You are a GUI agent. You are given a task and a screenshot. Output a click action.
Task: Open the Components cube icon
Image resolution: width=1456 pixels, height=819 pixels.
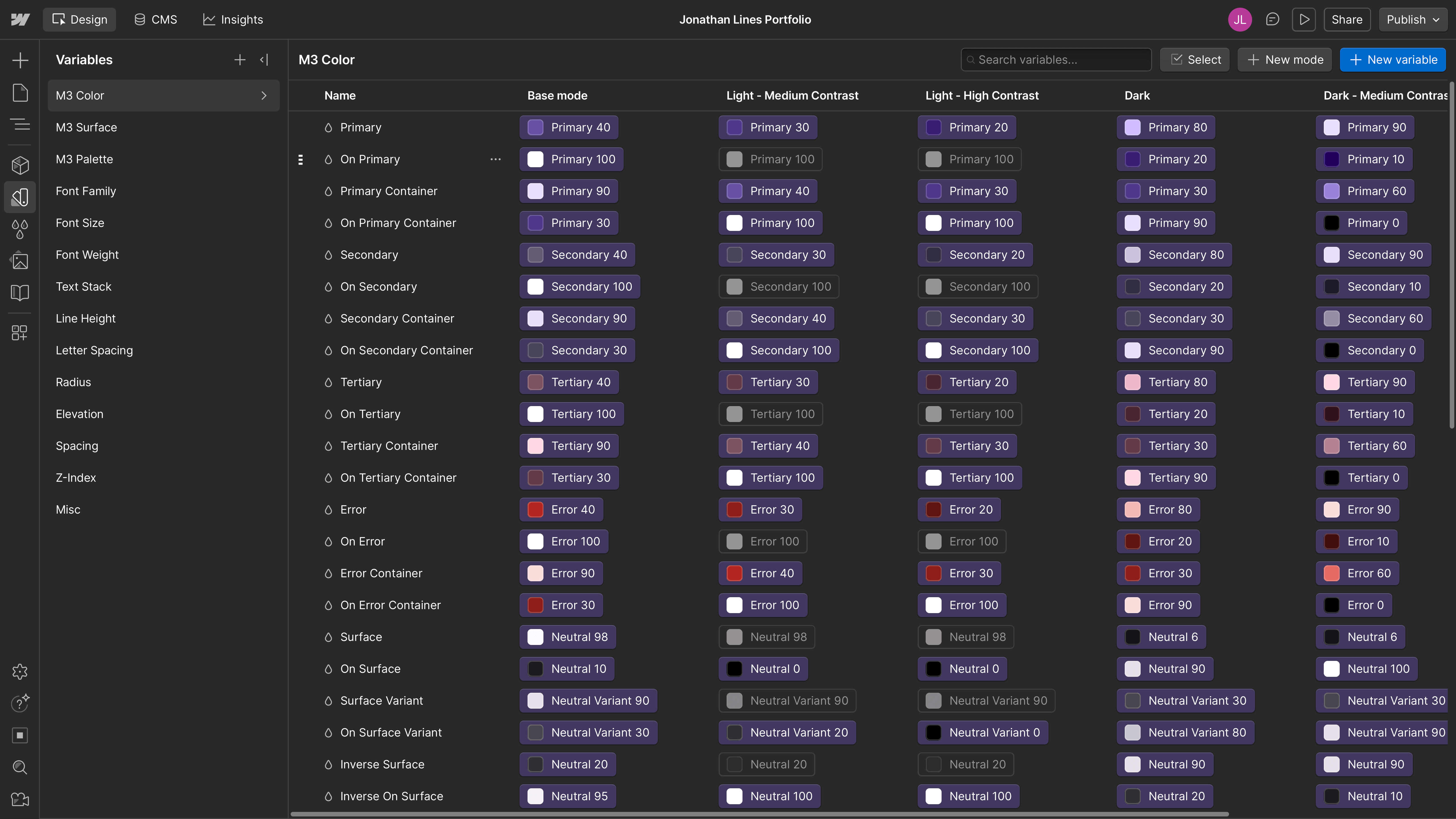[x=20, y=165]
